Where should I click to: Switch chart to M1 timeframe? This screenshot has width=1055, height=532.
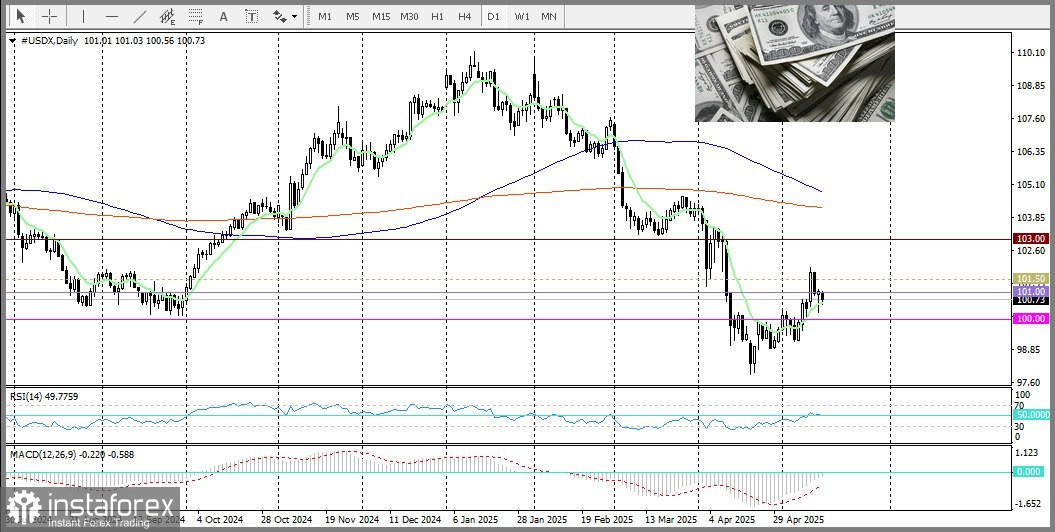point(325,16)
